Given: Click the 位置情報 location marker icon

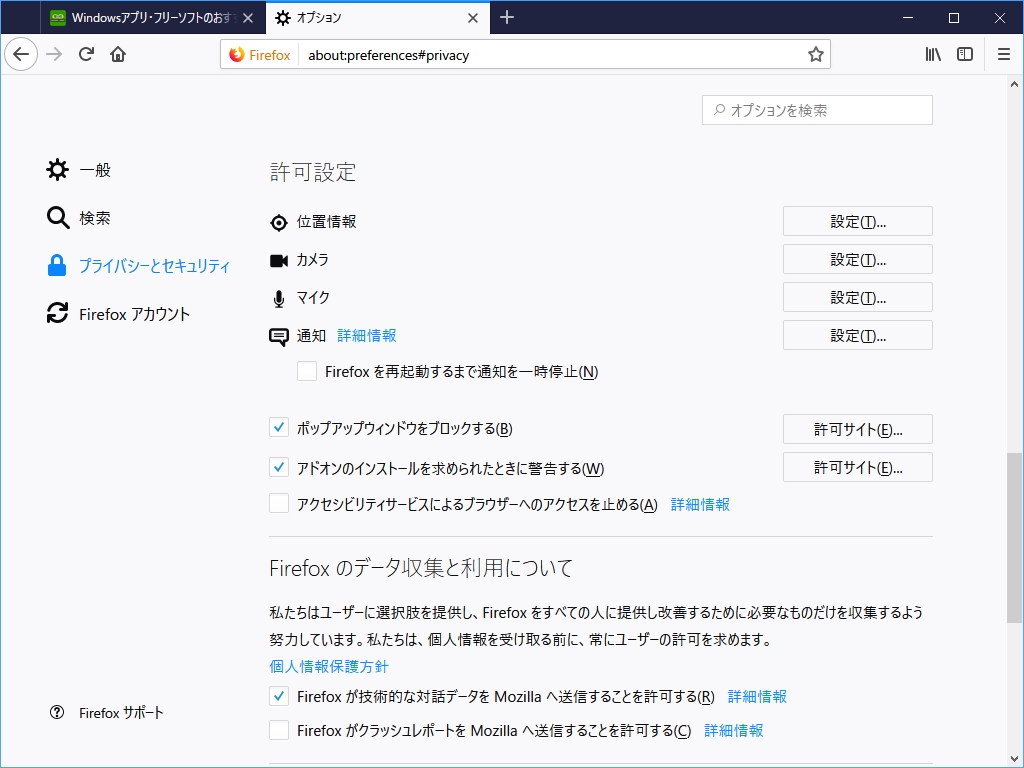Looking at the screenshot, I should 278,221.
